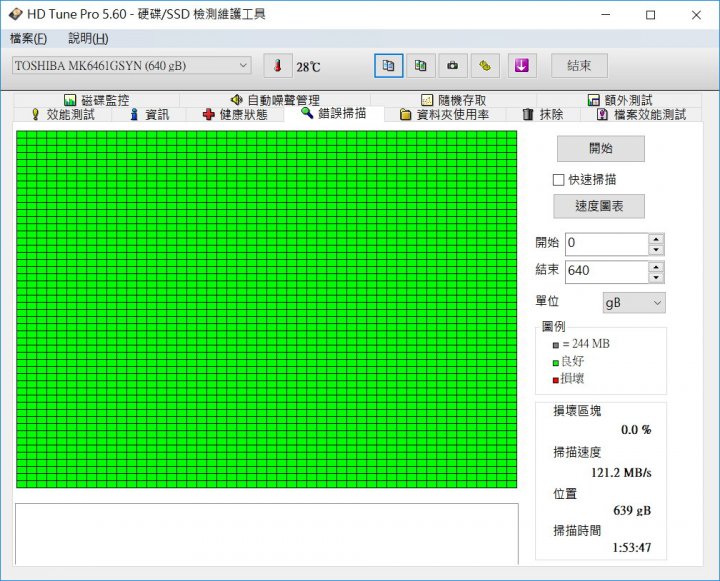Switch to the 自動噪聲管理 tab
The image size is (720, 581).
275,100
